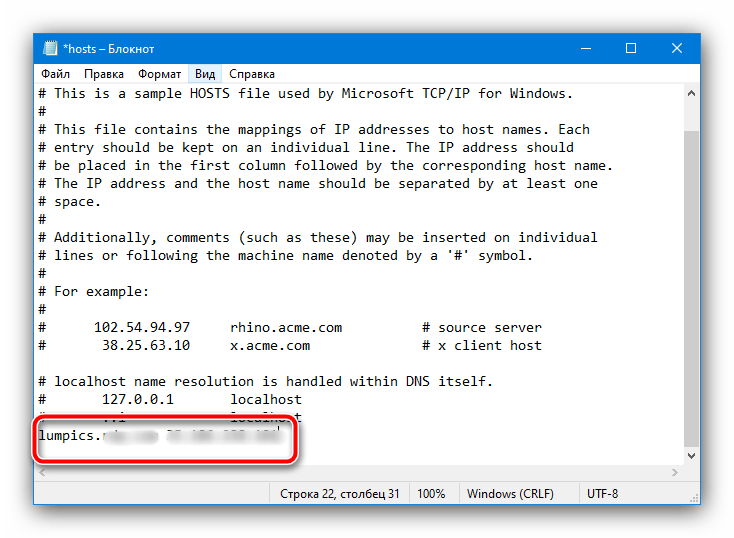Click line starting '# lines or following'

click(x=286, y=256)
